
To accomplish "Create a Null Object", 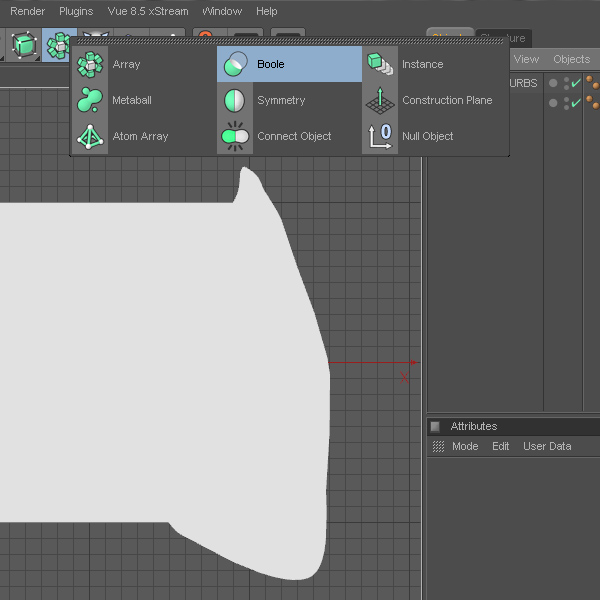I will [x=435, y=136].
